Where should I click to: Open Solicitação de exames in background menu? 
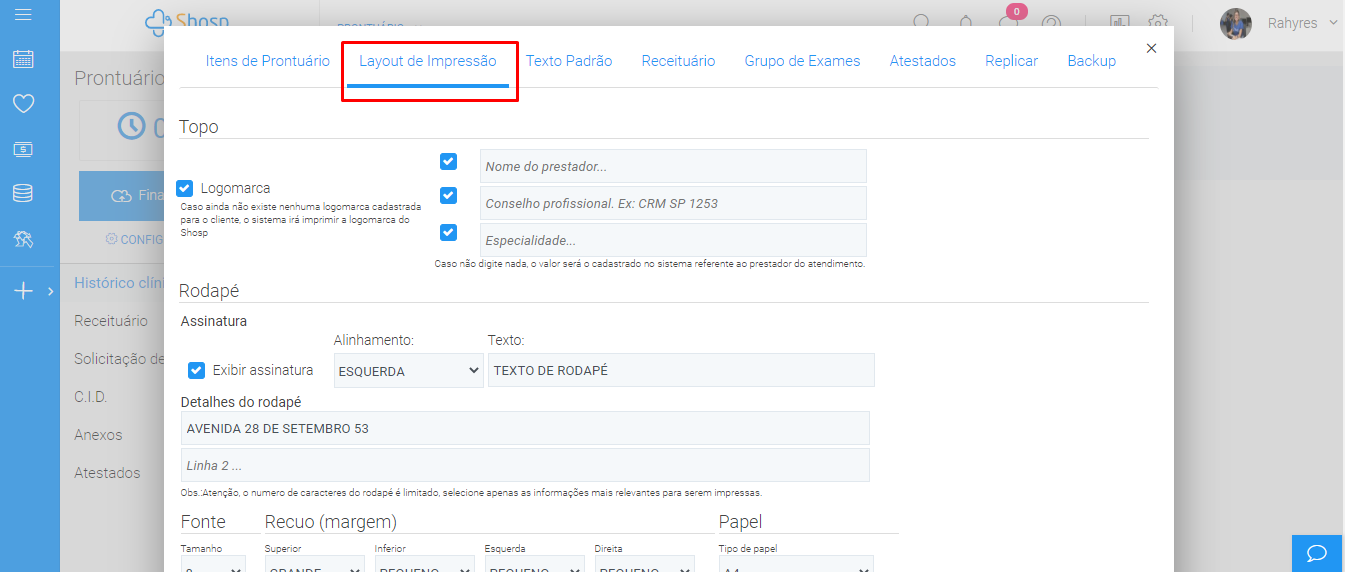click(119, 359)
